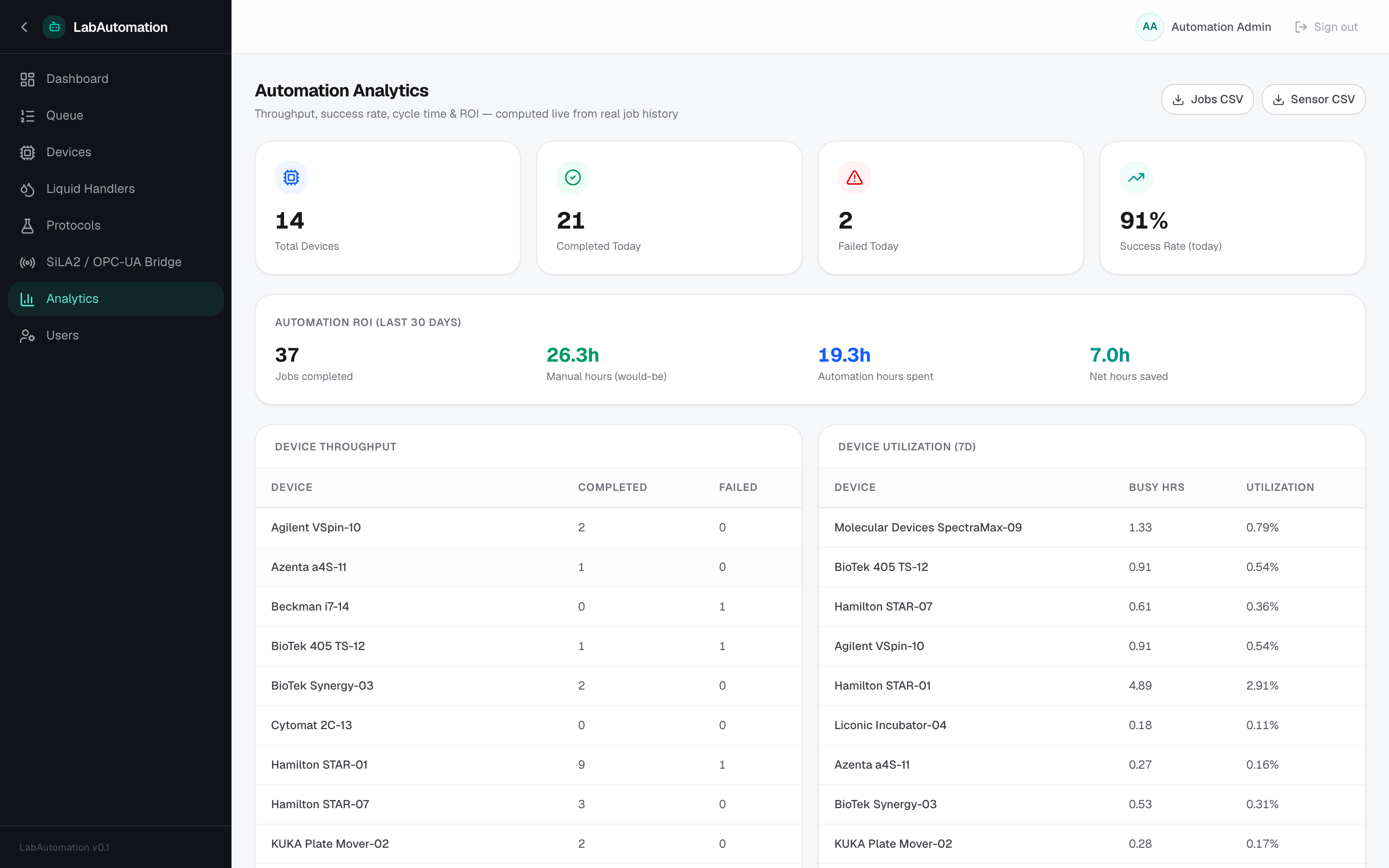The height and width of the screenshot is (868, 1389).
Task: Click the red warning icon on Failed Today card
Action: click(x=855, y=177)
